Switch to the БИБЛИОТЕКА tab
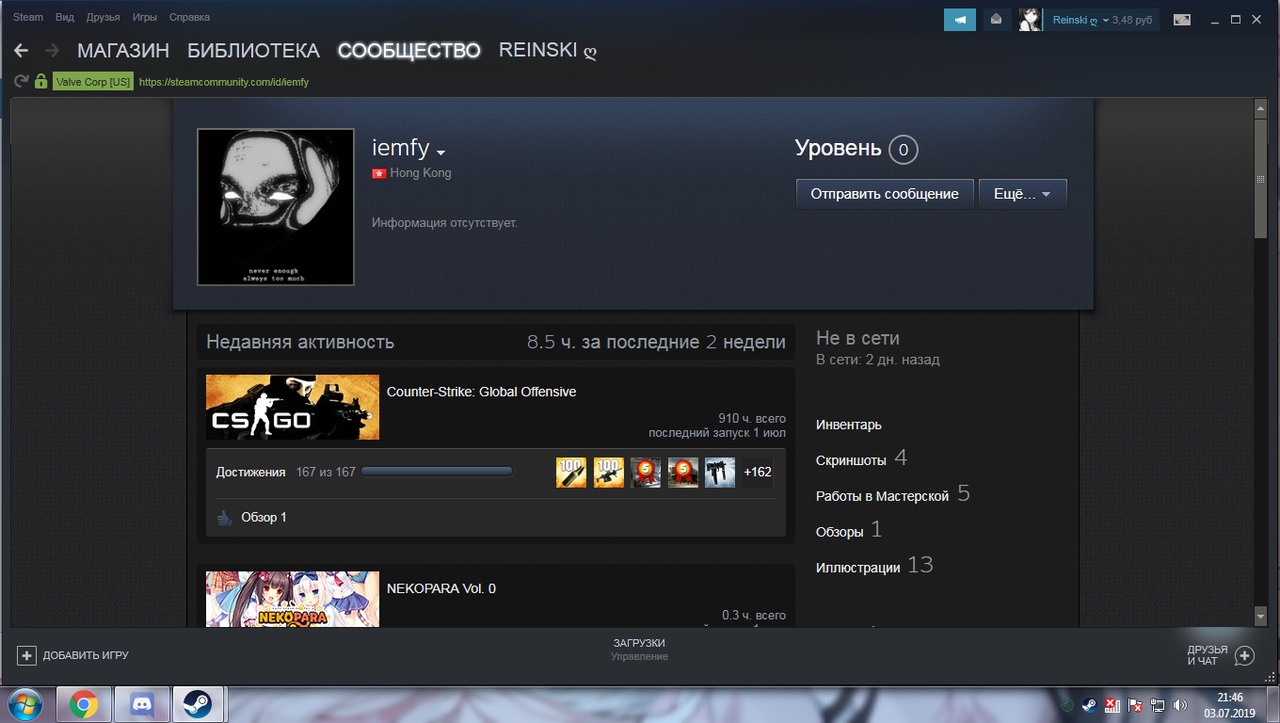 (x=253, y=50)
